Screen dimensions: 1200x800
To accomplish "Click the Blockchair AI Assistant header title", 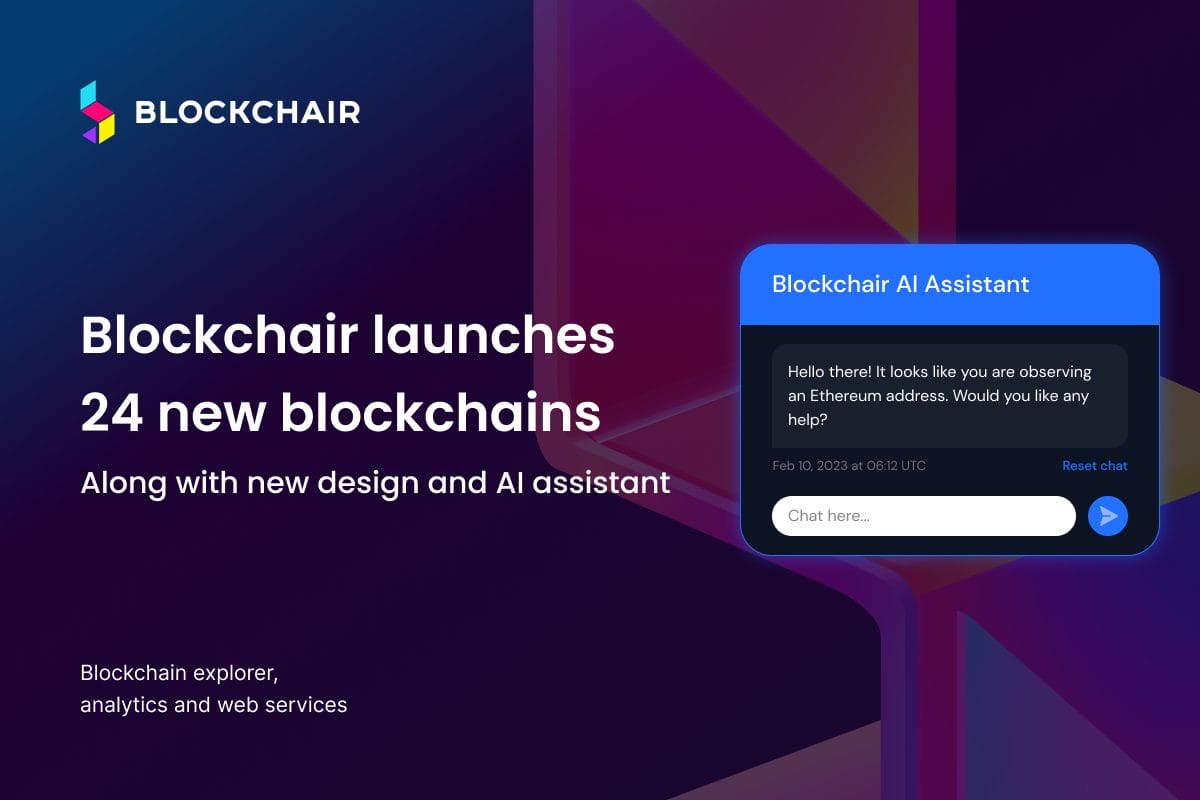I will tap(900, 284).
